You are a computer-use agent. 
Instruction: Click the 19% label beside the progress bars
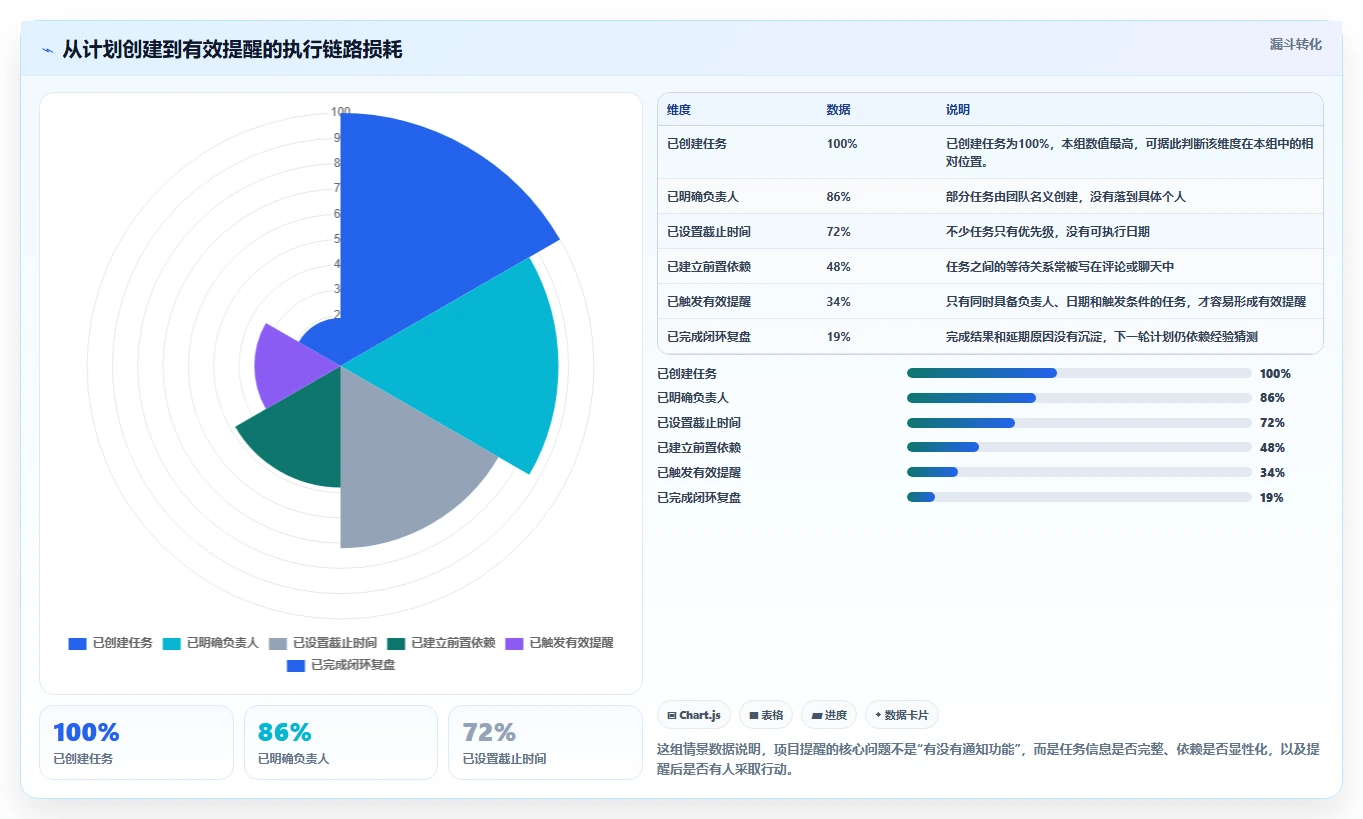point(1272,498)
